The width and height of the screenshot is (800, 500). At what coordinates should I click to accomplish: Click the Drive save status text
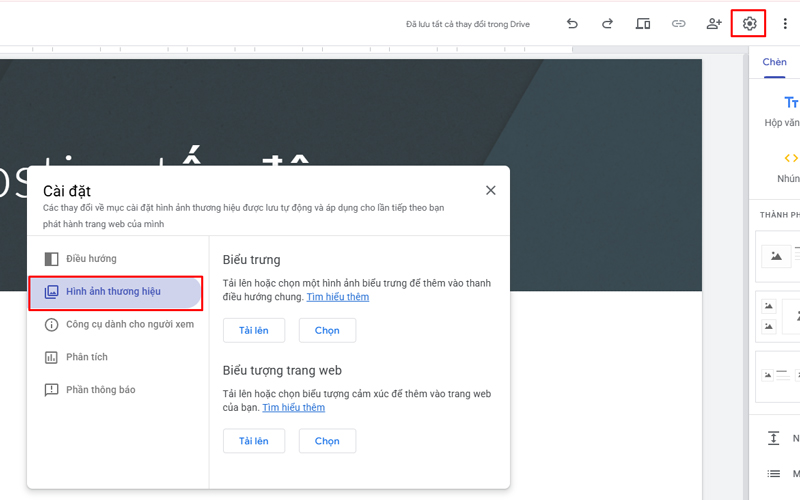[x=468, y=24]
